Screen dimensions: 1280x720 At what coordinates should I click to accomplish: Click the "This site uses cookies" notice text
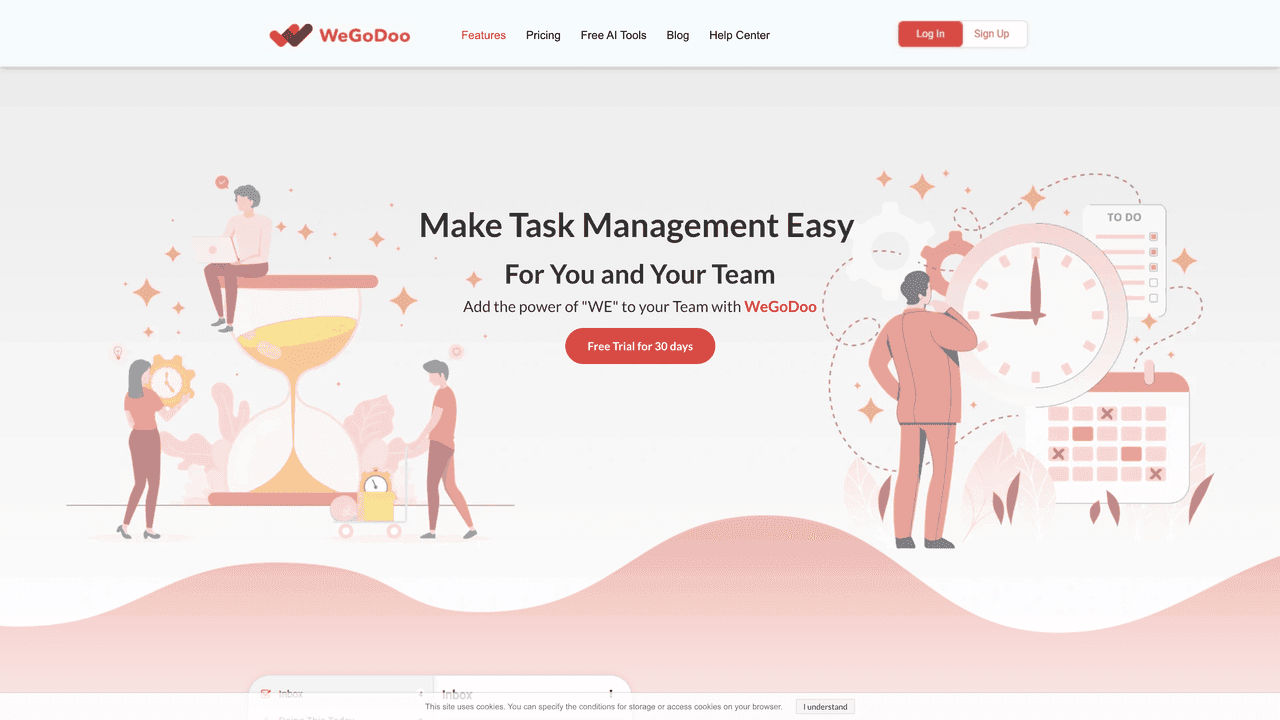click(x=604, y=707)
